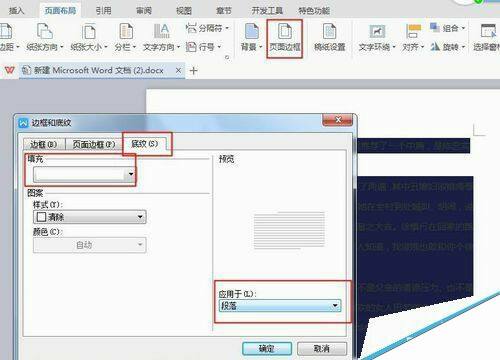Open the 纸张大小 paper size tool
Viewport: 500px width, 360px height.
coord(89,37)
